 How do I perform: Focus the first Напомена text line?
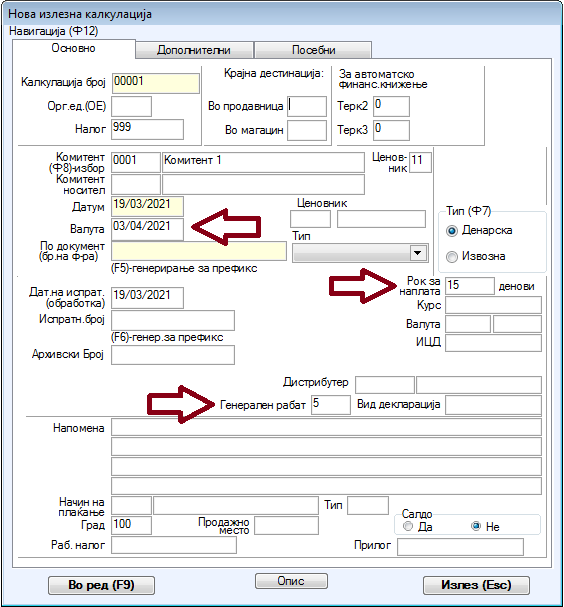326,427
